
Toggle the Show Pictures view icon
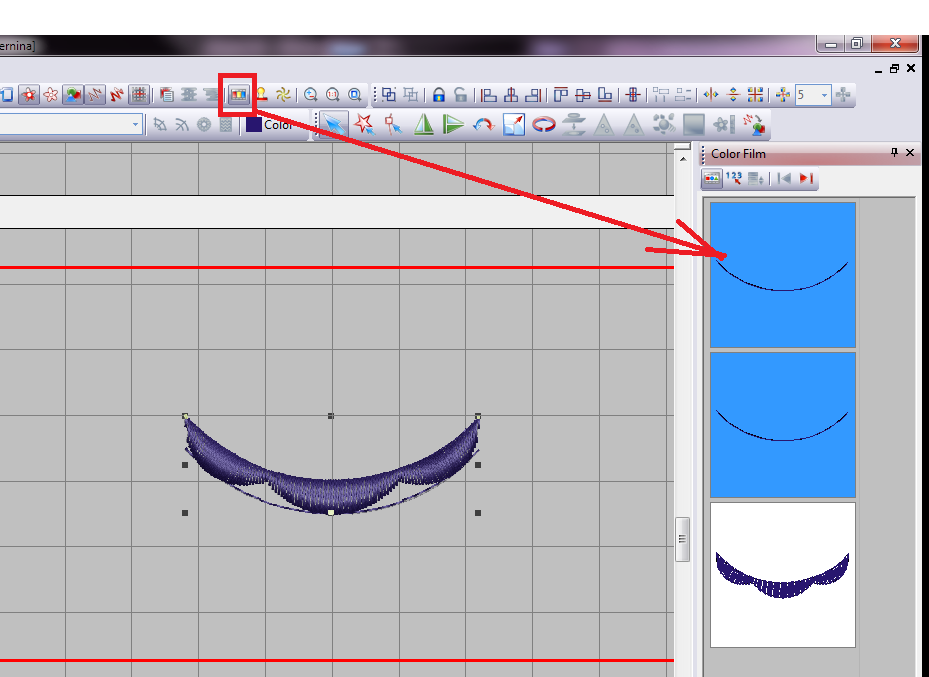[x=73, y=94]
